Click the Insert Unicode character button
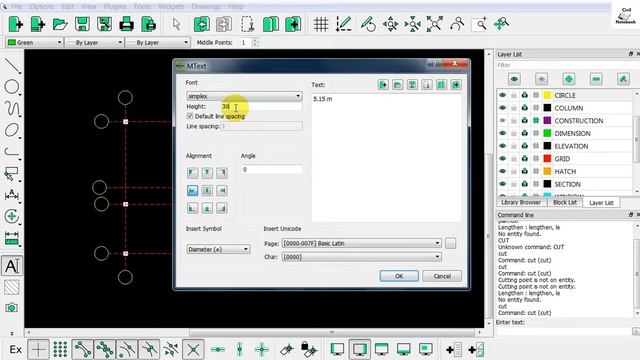This screenshot has height=360, width=640. [450, 243]
